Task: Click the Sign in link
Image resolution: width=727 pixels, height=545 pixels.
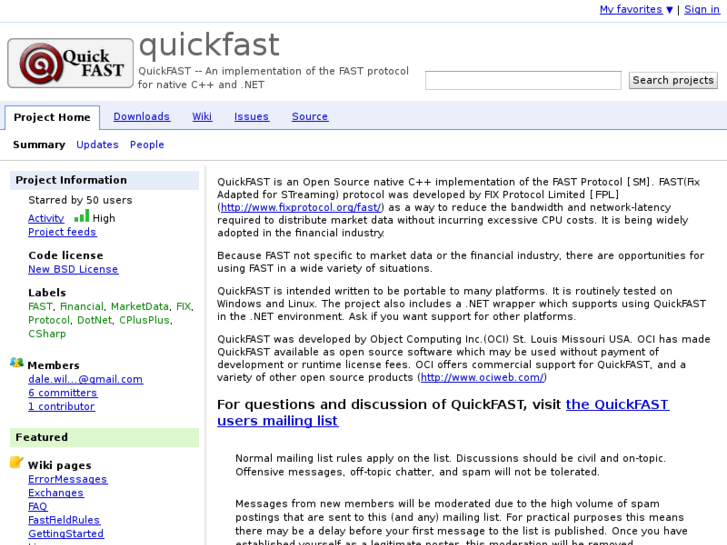Action: (702, 9)
